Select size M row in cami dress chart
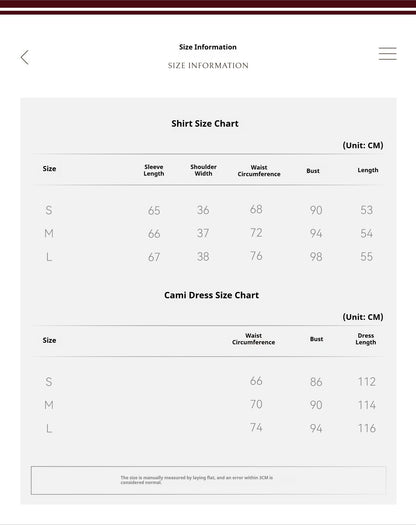 (x=208, y=405)
